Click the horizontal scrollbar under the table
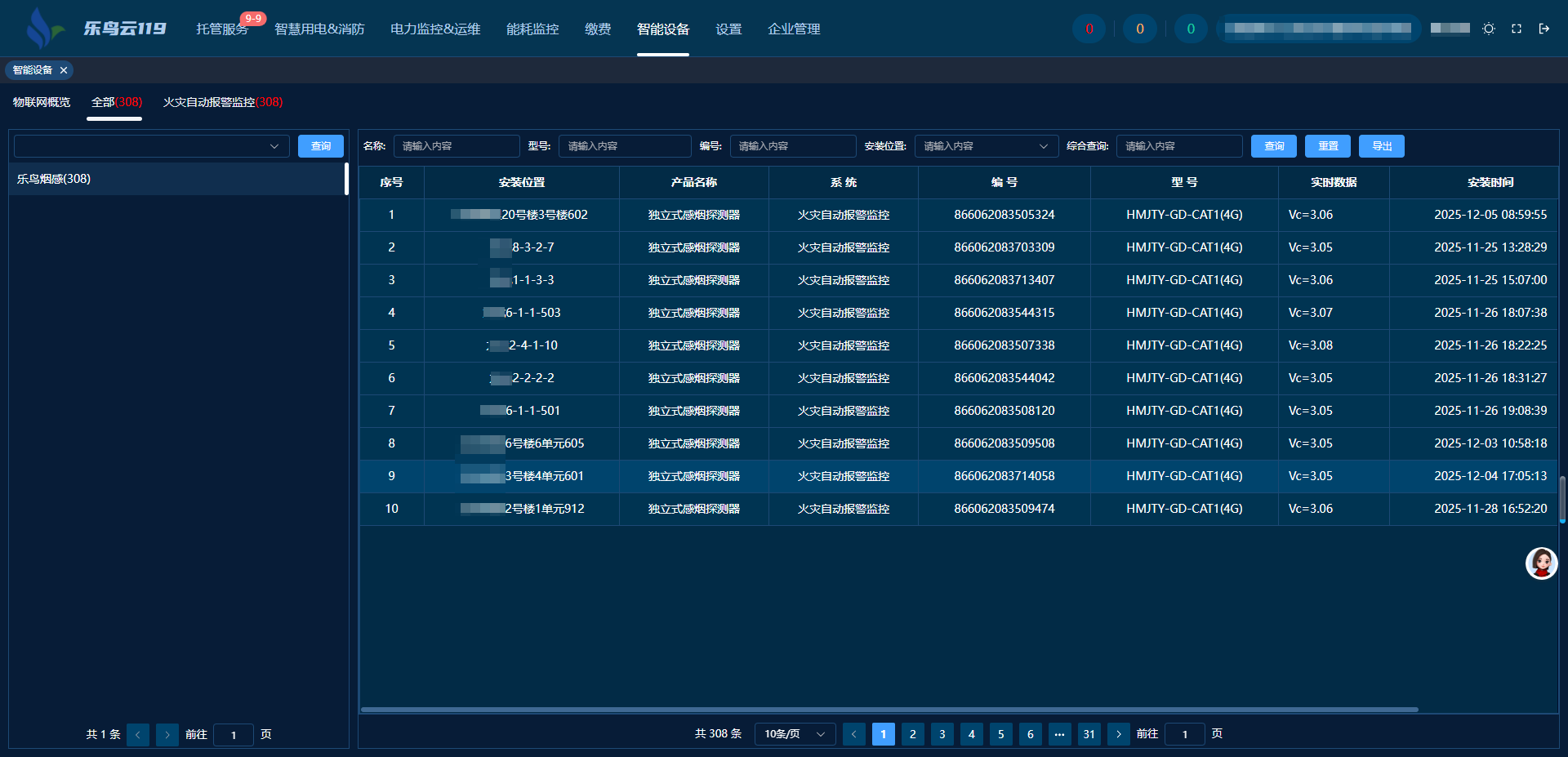 [889, 710]
